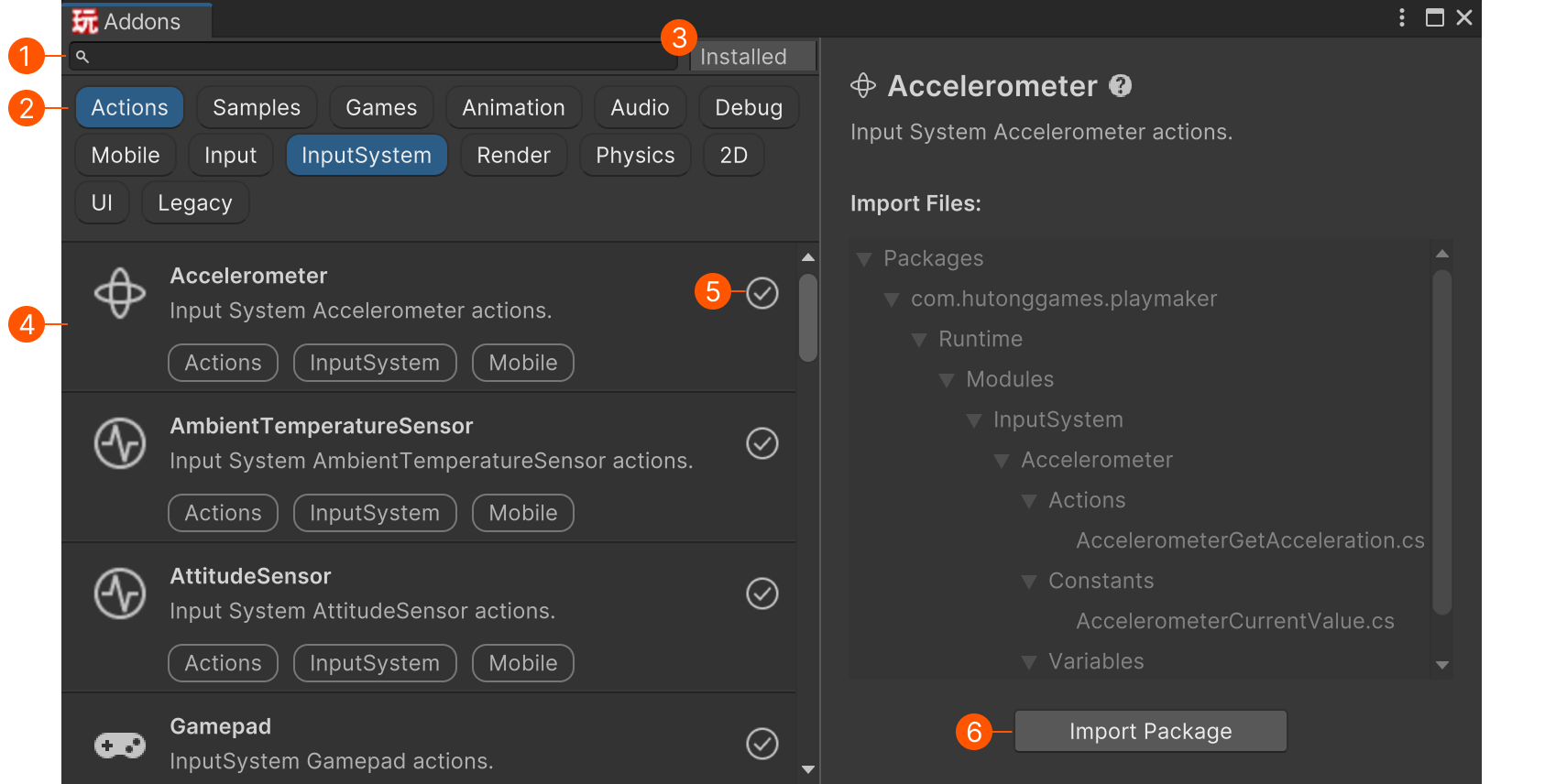The height and width of the screenshot is (784, 1545).
Task: Filter by Mobile category
Action: pos(126,155)
